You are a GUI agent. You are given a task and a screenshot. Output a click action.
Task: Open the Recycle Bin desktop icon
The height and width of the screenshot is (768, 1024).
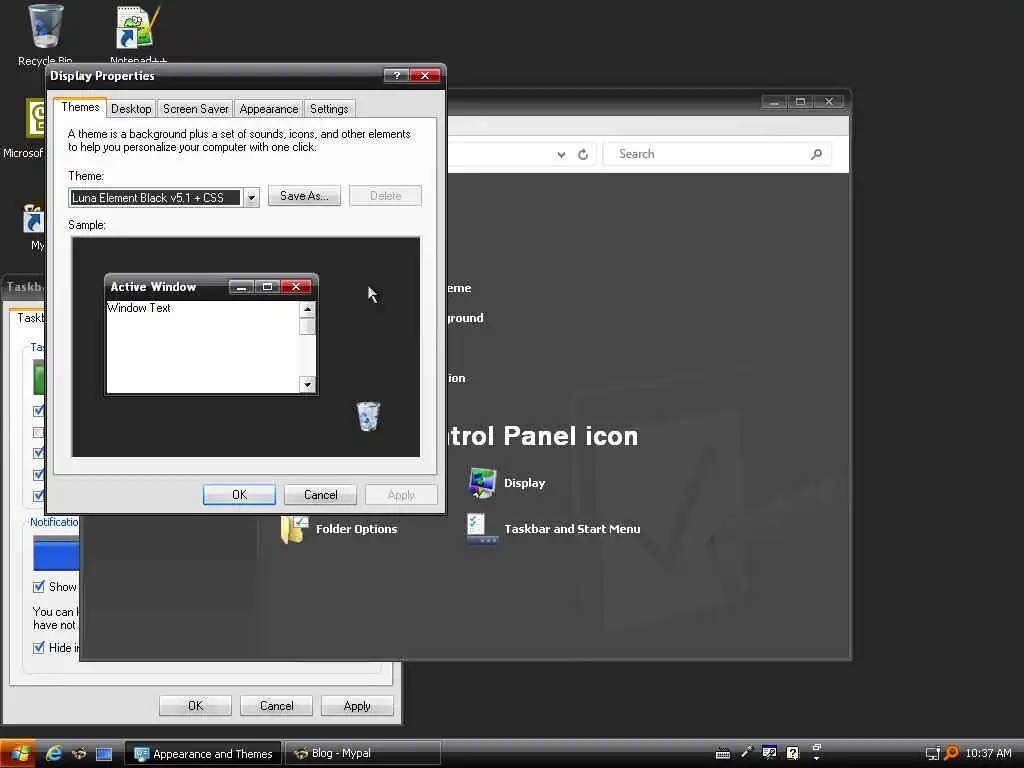45,27
